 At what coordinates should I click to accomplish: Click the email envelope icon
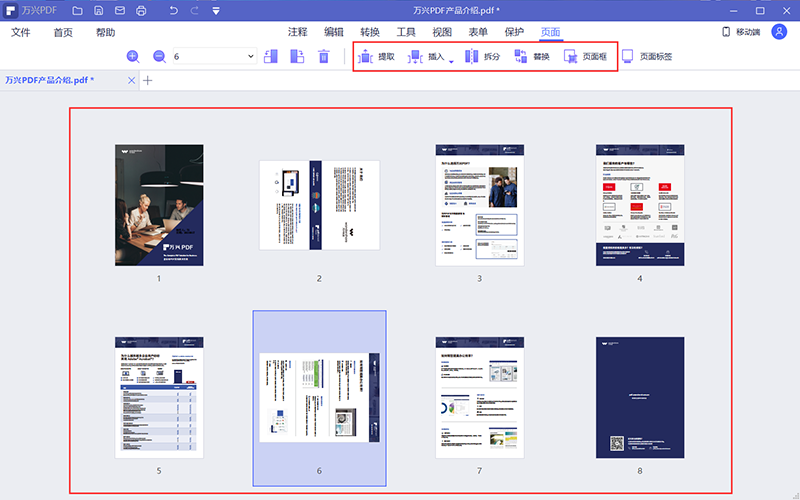coord(120,11)
